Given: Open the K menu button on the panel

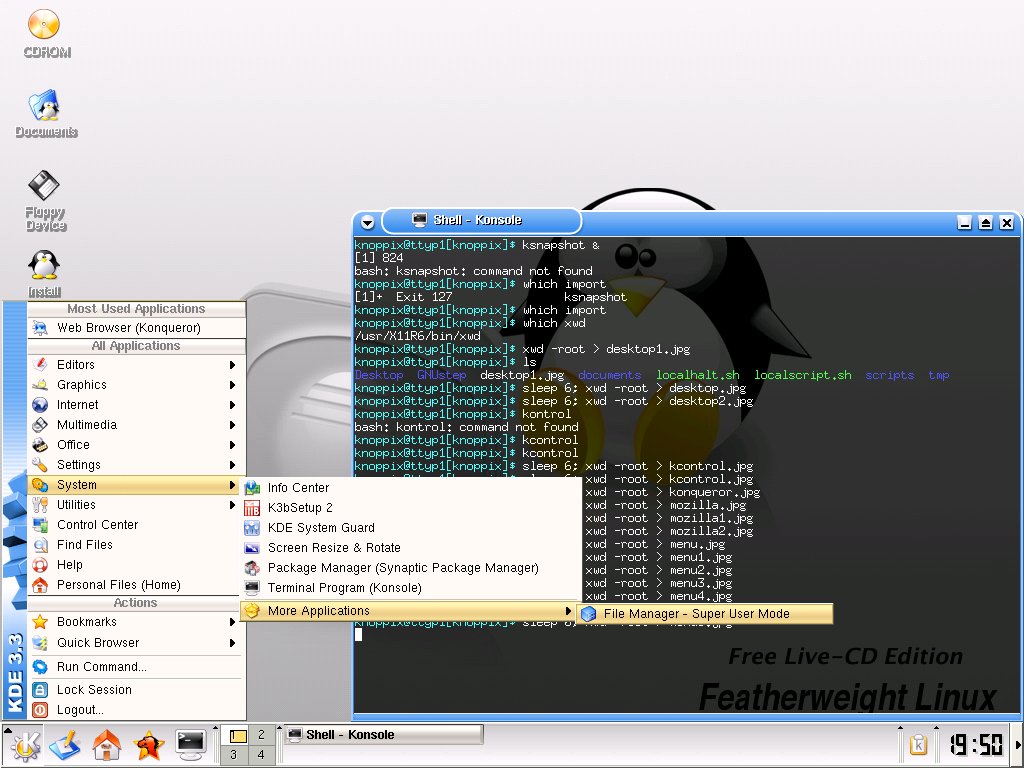Looking at the screenshot, I should (24, 744).
